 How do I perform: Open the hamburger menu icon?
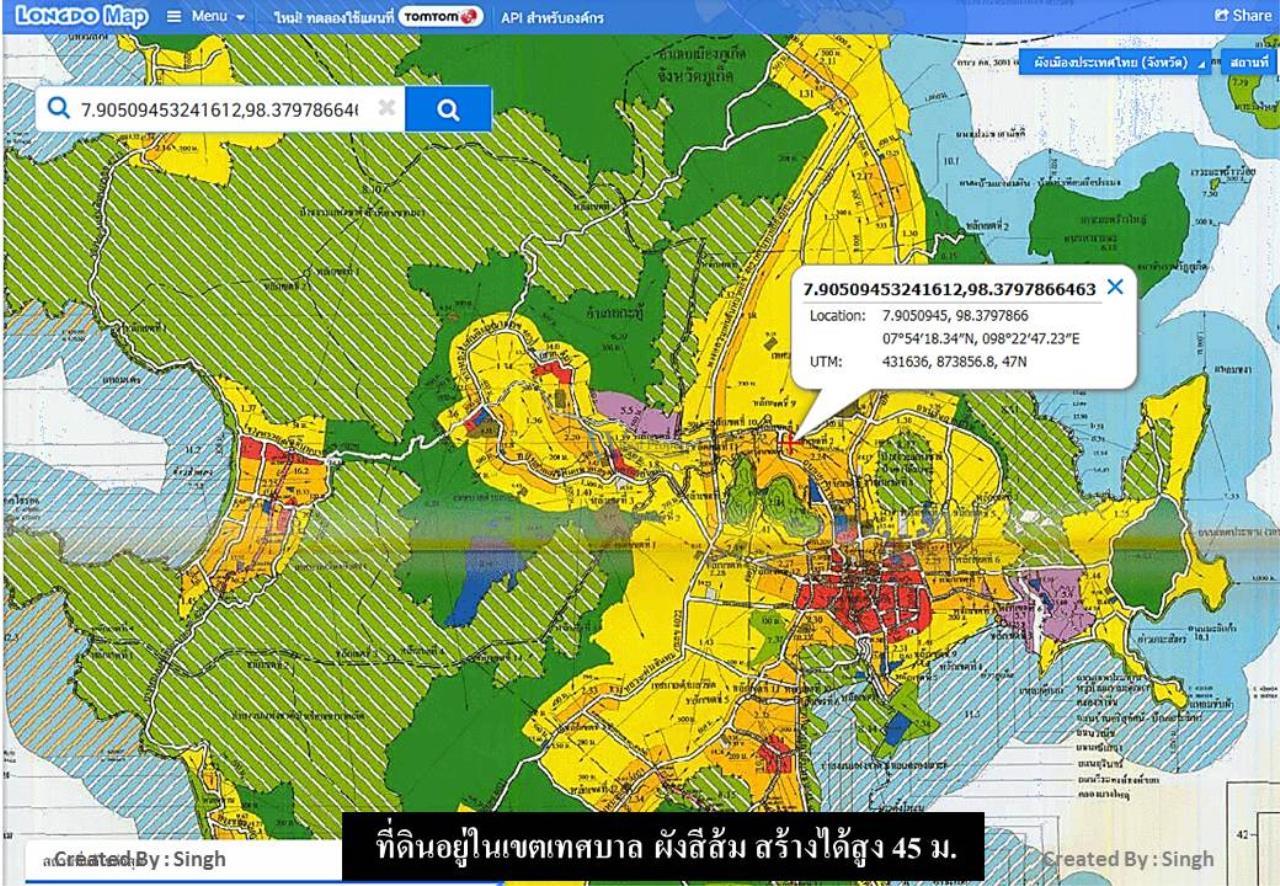173,17
